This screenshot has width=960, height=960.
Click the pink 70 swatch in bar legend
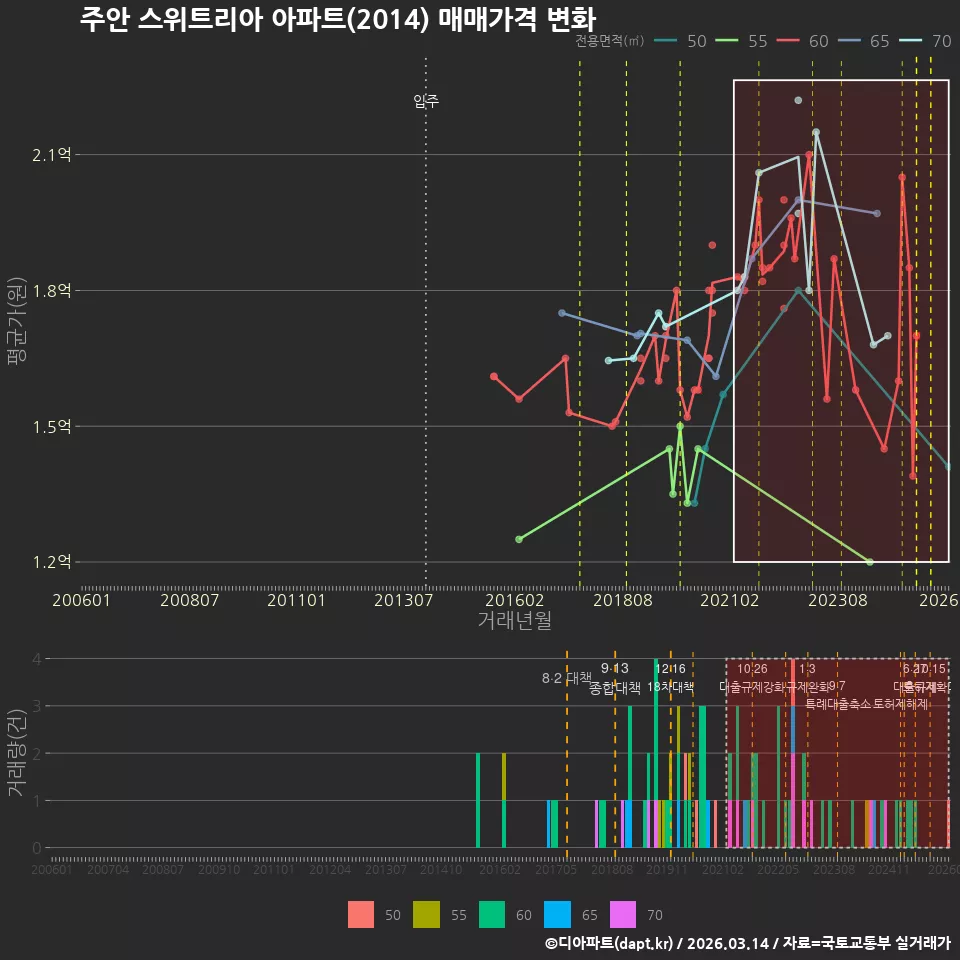(x=623, y=915)
